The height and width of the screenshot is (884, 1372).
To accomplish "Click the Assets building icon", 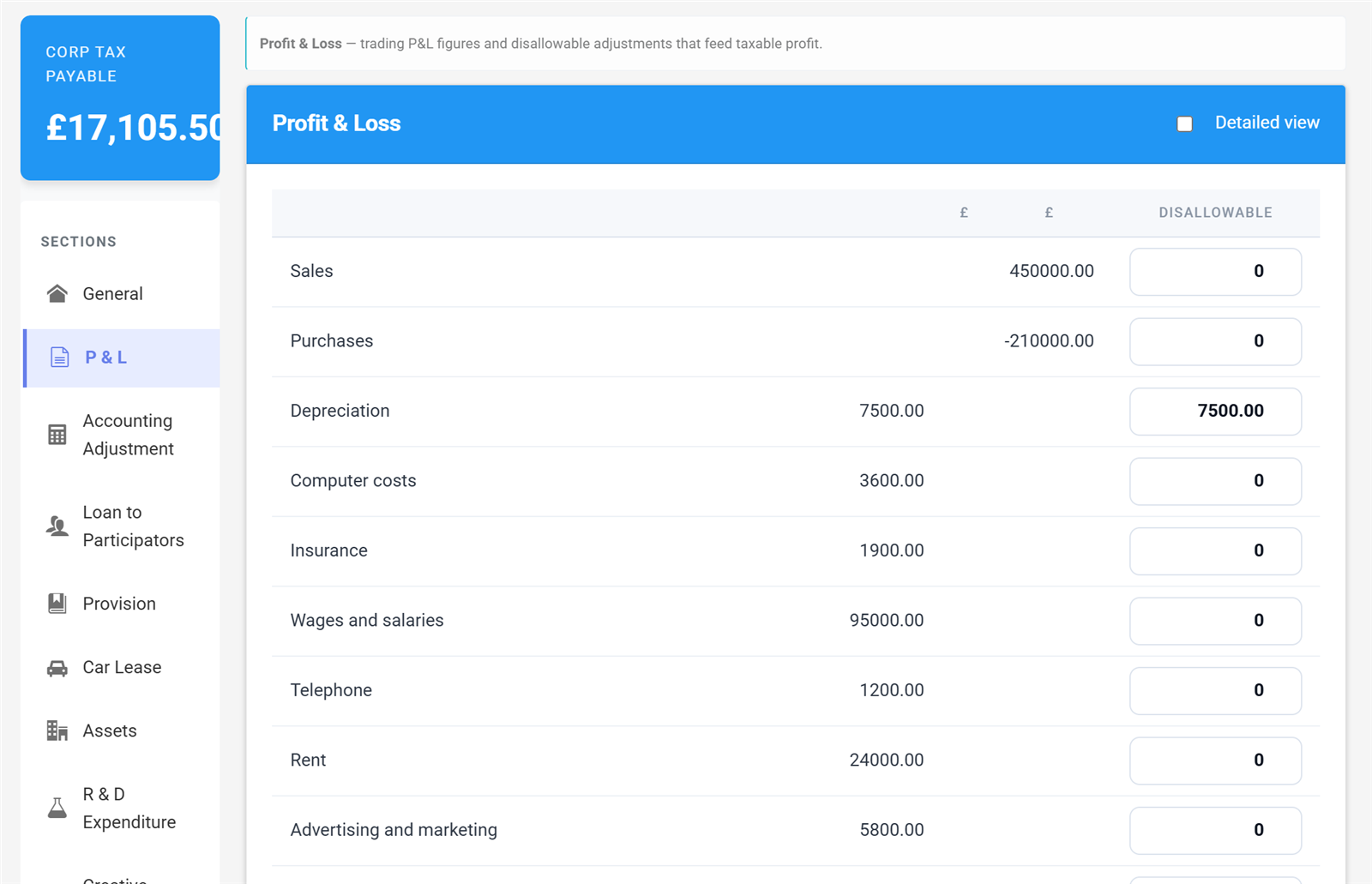I will pos(57,731).
